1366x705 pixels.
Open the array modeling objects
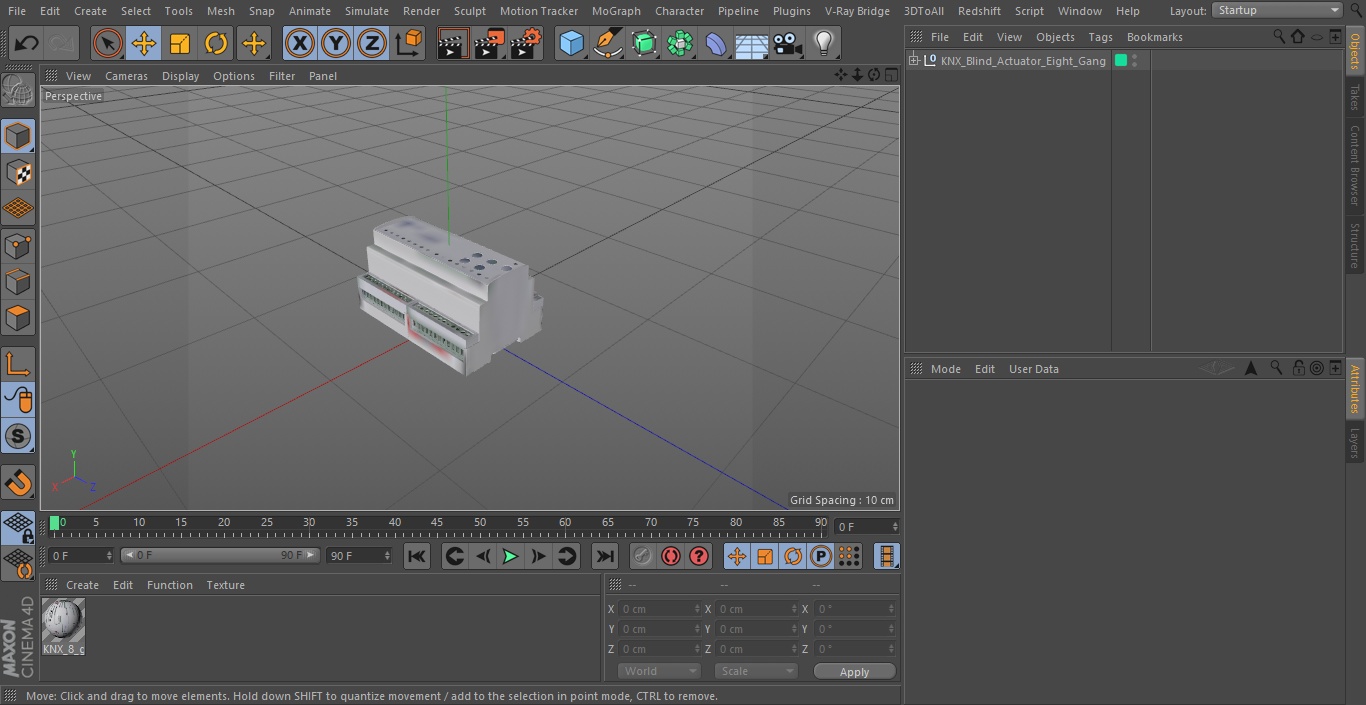pyautogui.click(x=680, y=43)
